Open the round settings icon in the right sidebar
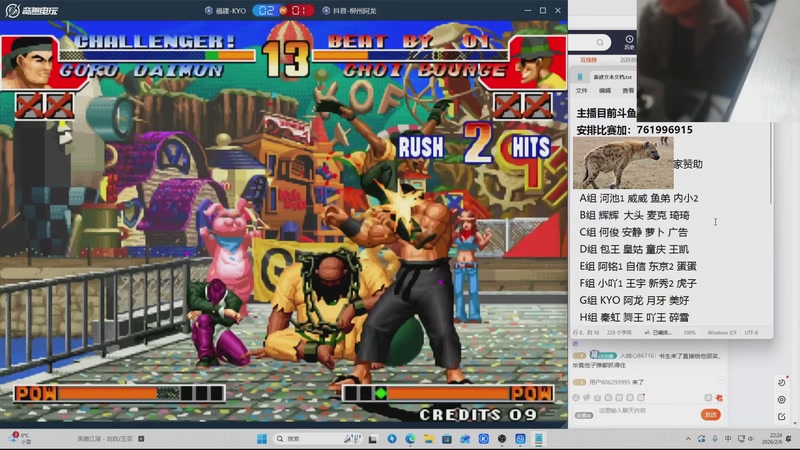 (x=782, y=399)
